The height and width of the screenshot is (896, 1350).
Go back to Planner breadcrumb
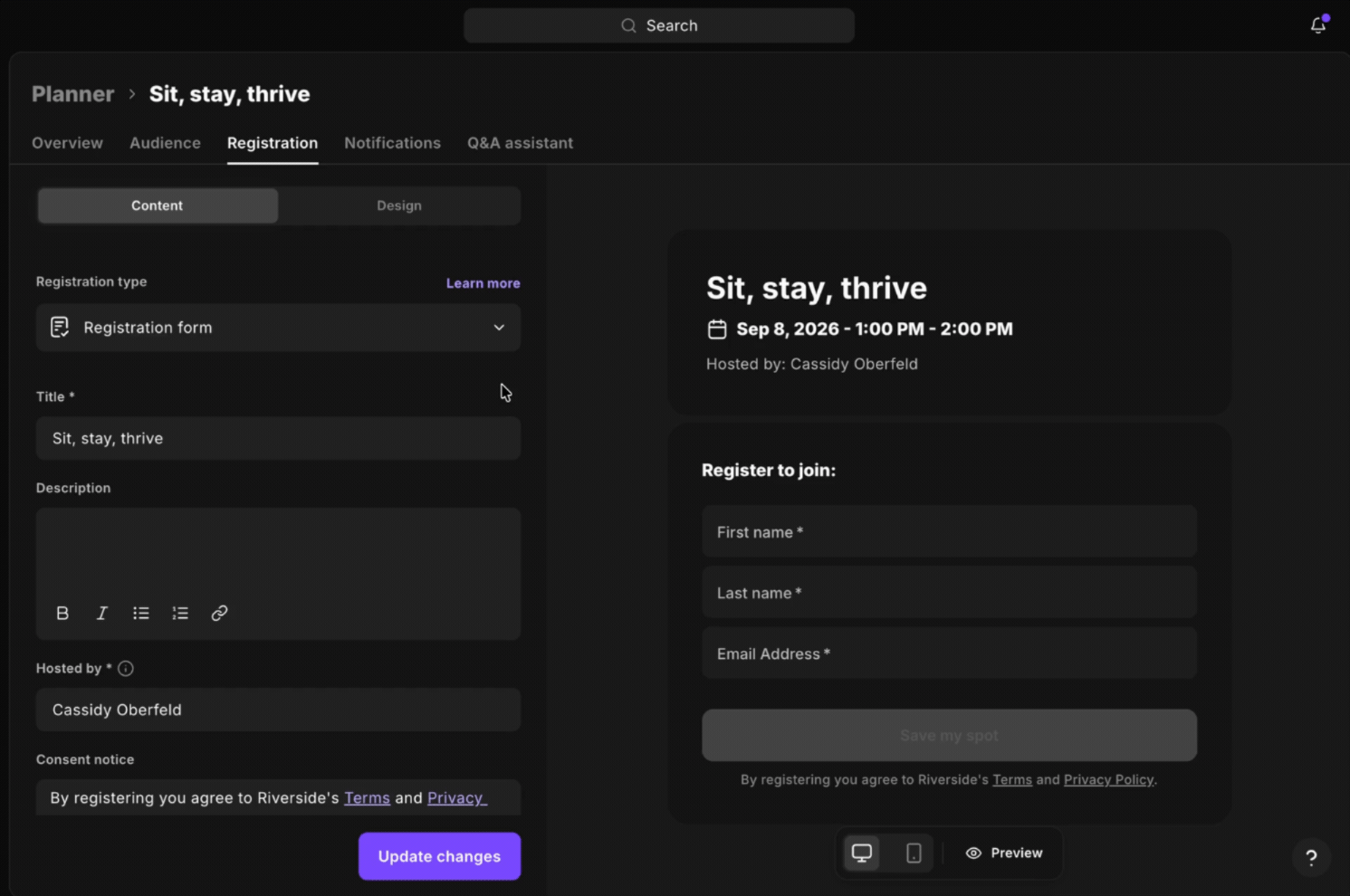[x=73, y=94]
